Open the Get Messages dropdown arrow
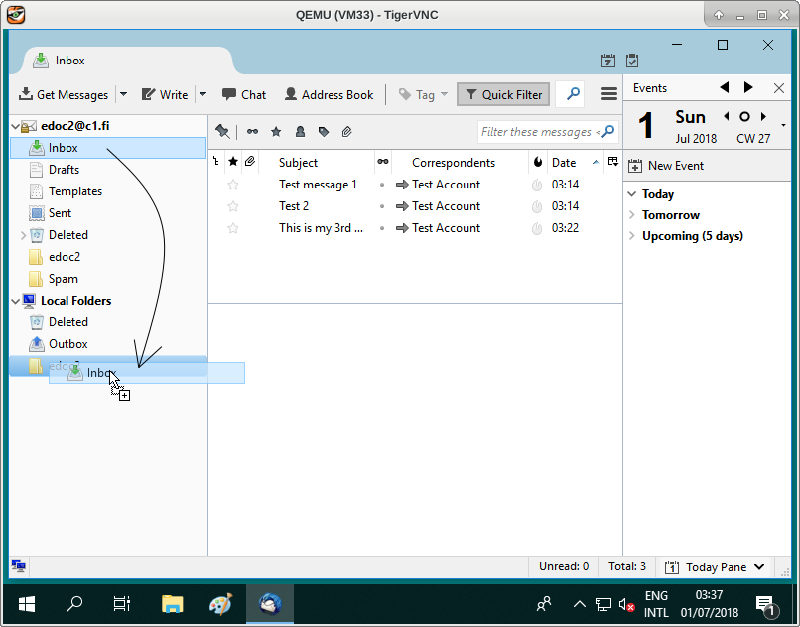The height and width of the screenshot is (627, 800). click(x=123, y=94)
